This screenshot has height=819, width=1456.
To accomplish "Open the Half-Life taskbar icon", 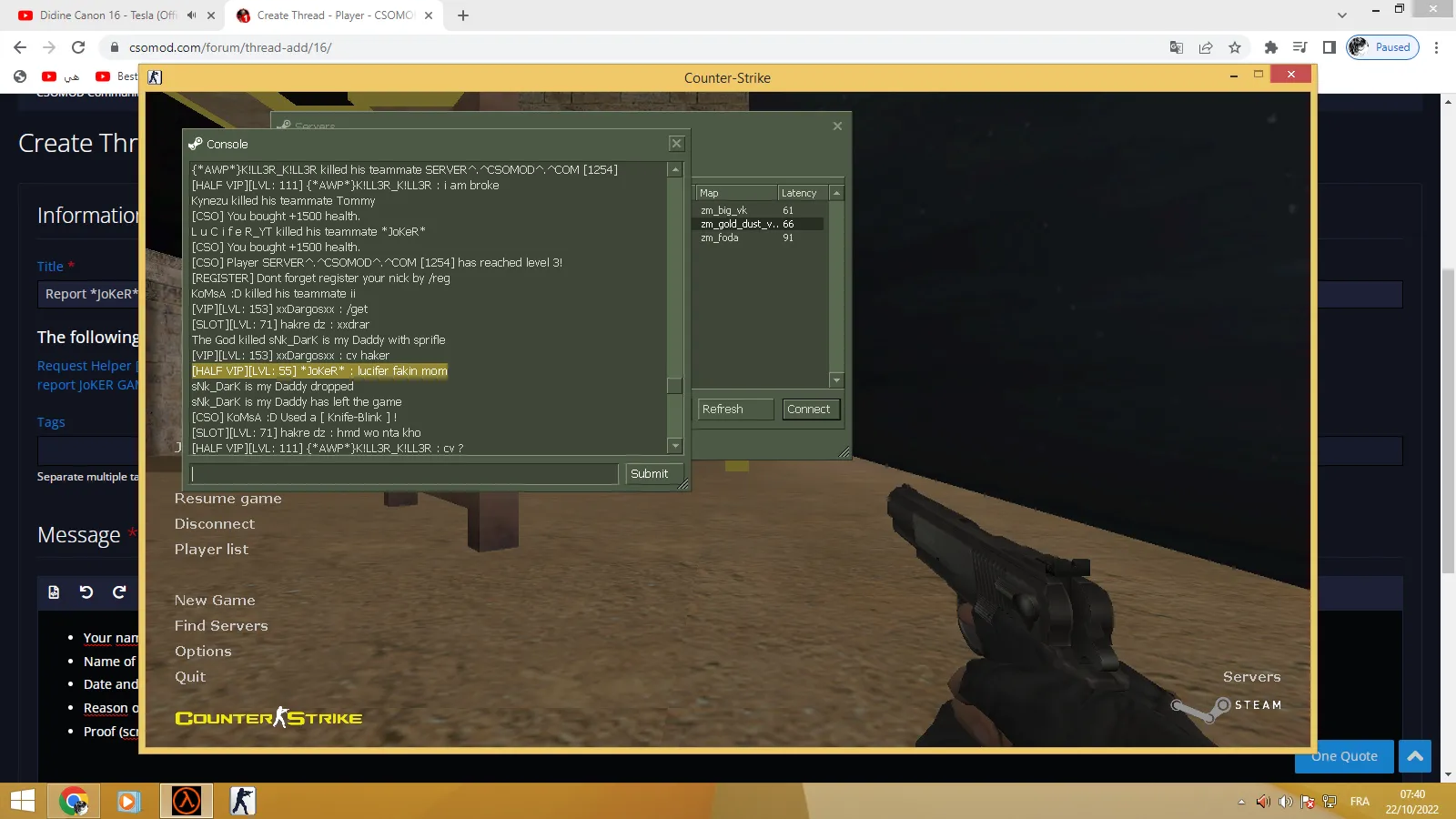I will click(x=187, y=801).
